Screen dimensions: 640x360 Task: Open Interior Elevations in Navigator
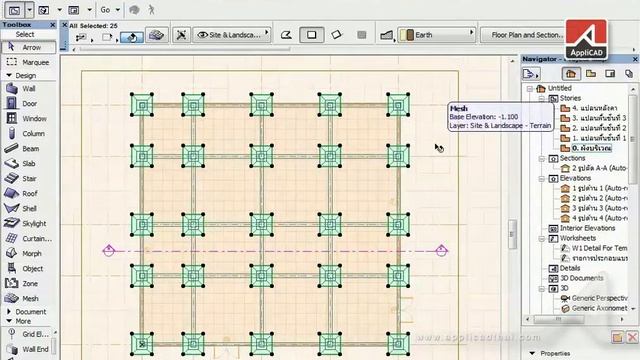[x=587, y=228]
